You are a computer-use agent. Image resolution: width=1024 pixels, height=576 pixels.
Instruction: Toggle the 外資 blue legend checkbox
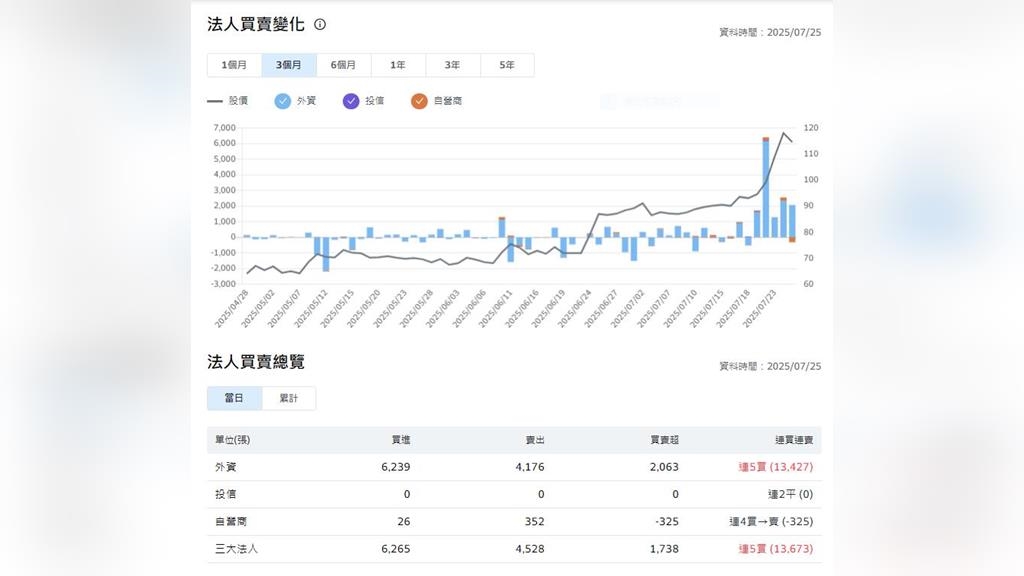tap(283, 101)
